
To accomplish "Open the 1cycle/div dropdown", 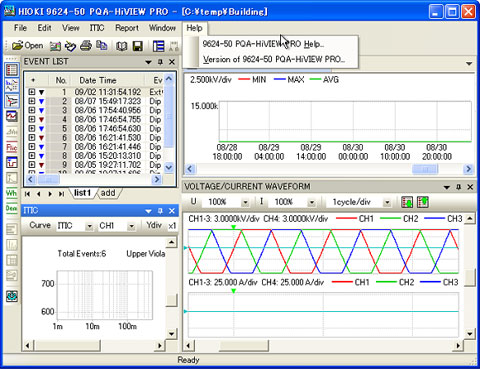I will 387,202.
